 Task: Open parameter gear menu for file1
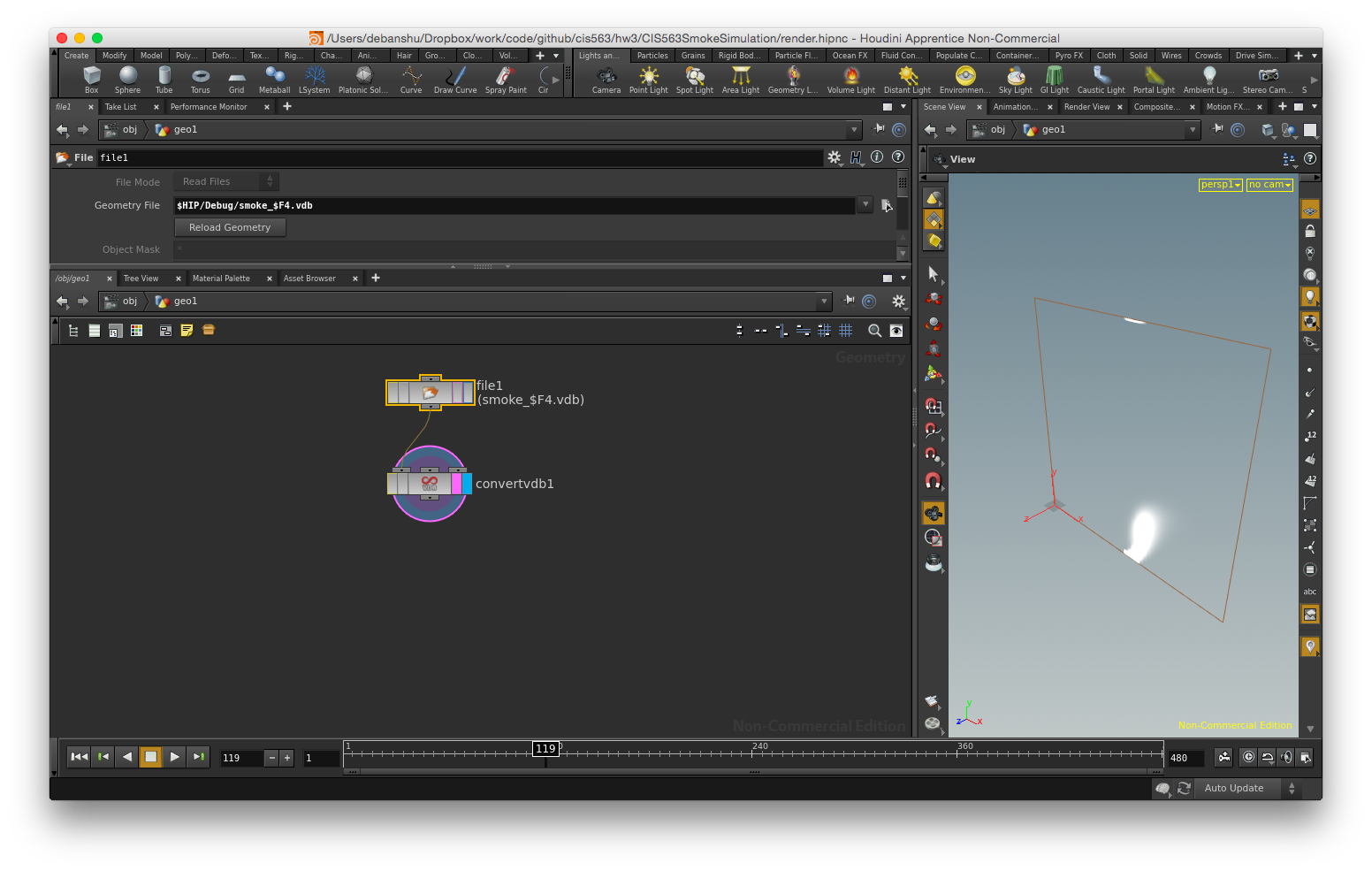pyautogui.click(x=835, y=157)
